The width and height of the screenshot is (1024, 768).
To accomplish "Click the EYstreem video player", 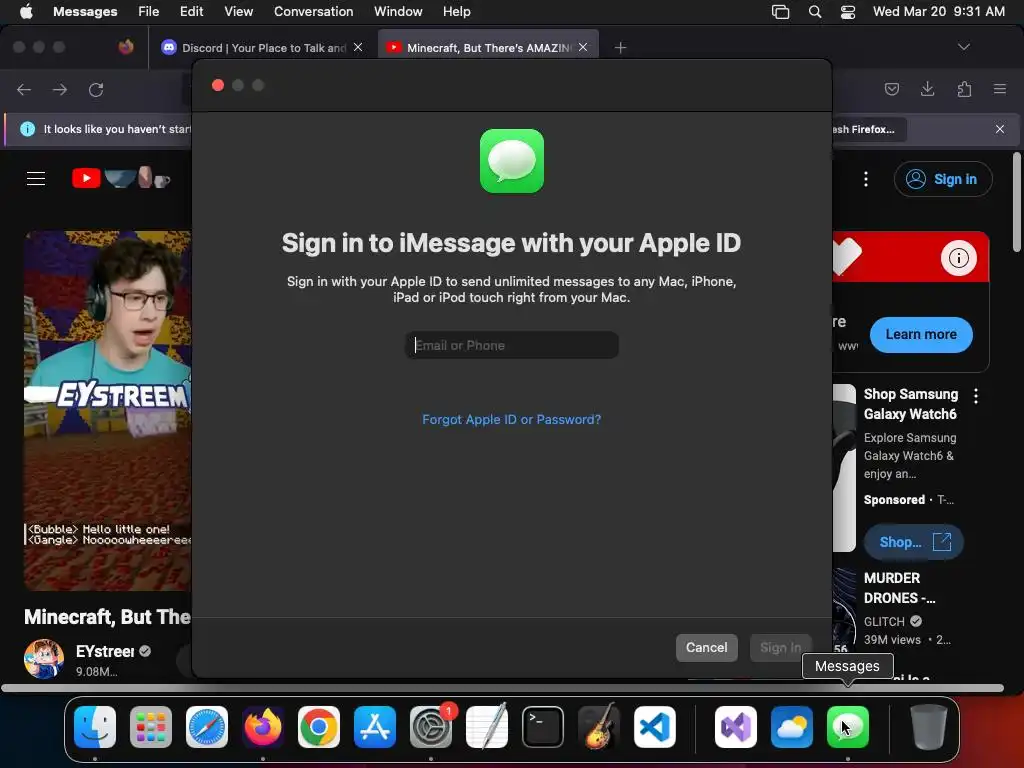I will tap(108, 410).
